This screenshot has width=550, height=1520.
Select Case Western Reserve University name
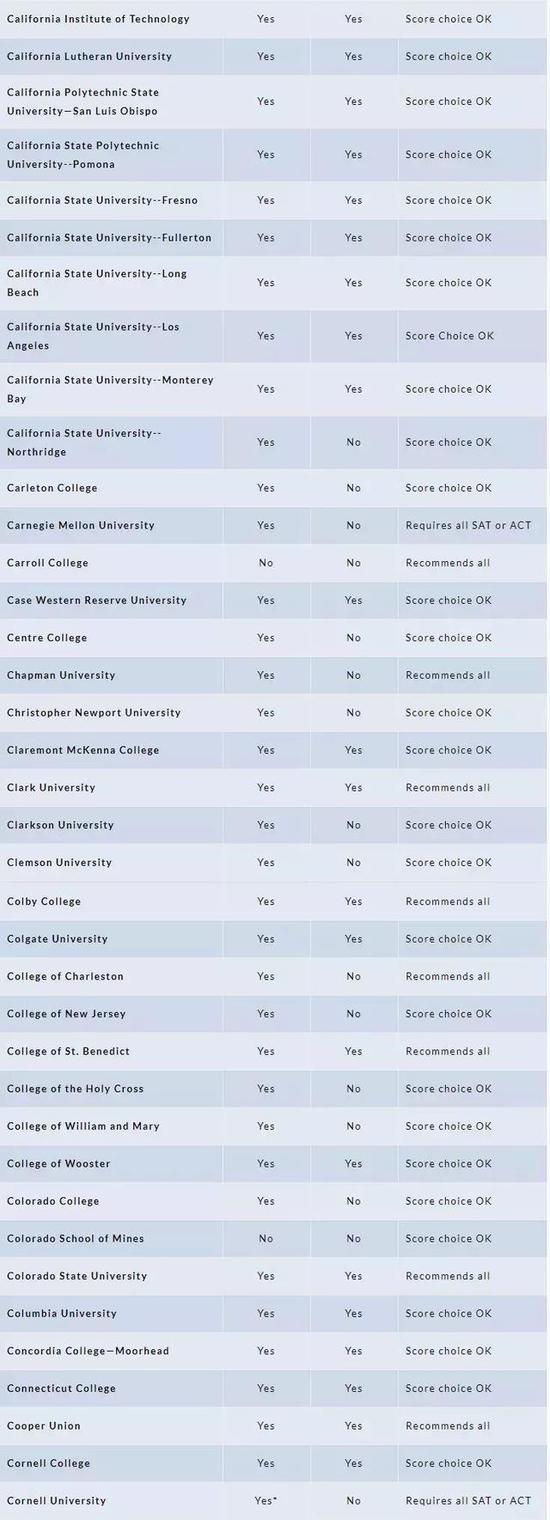[x=97, y=600]
